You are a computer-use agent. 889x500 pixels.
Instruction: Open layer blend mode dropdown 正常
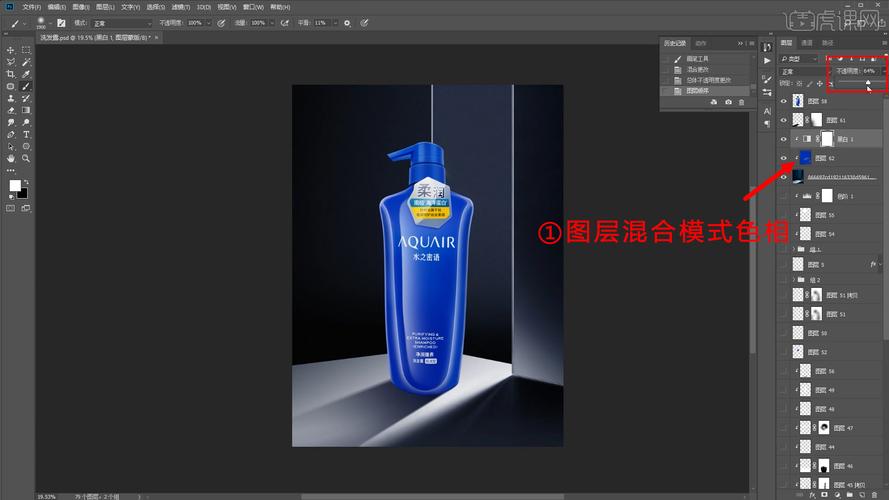(x=803, y=71)
